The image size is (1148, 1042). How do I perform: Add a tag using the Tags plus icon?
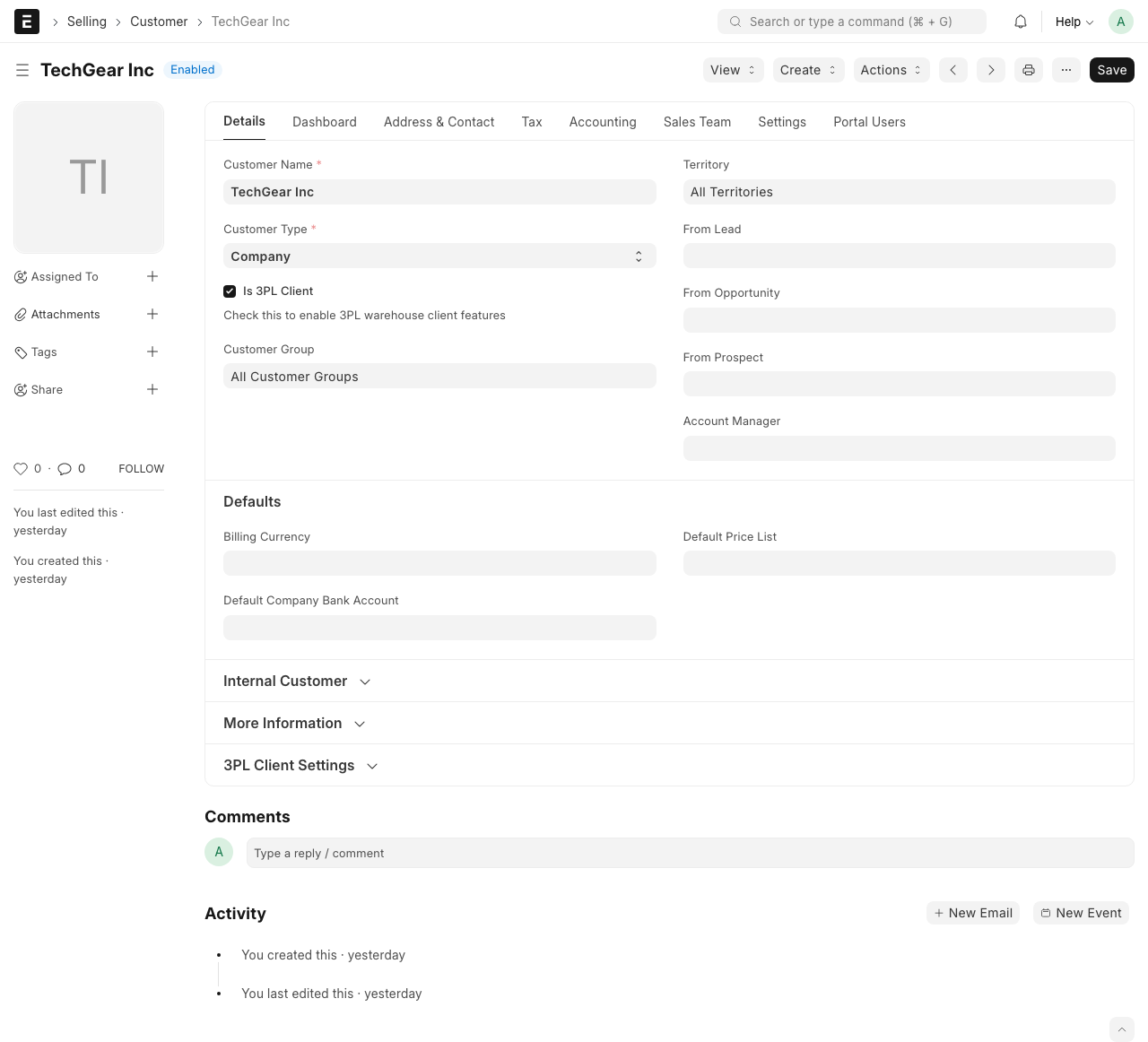pos(152,352)
